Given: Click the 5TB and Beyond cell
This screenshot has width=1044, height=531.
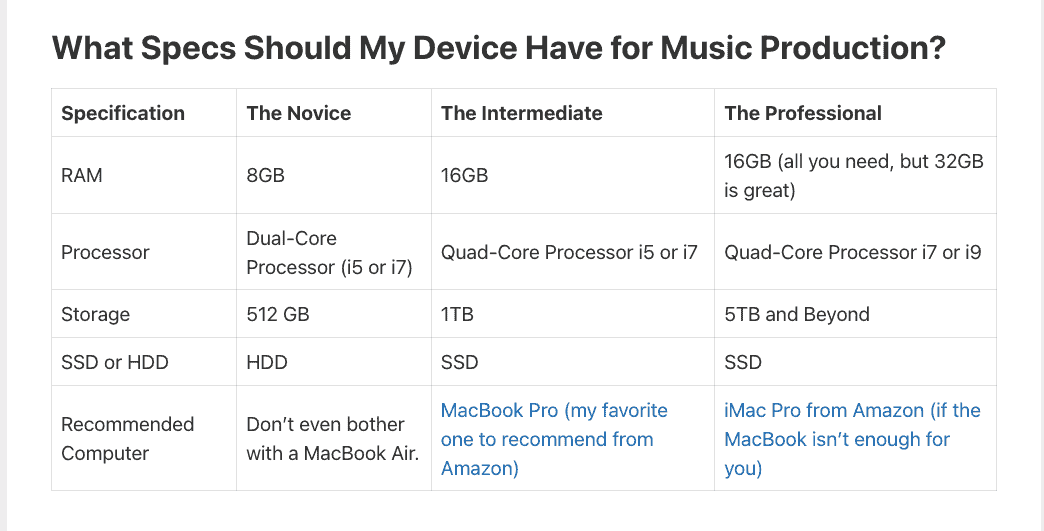Looking at the screenshot, I should tap(797, 314).
